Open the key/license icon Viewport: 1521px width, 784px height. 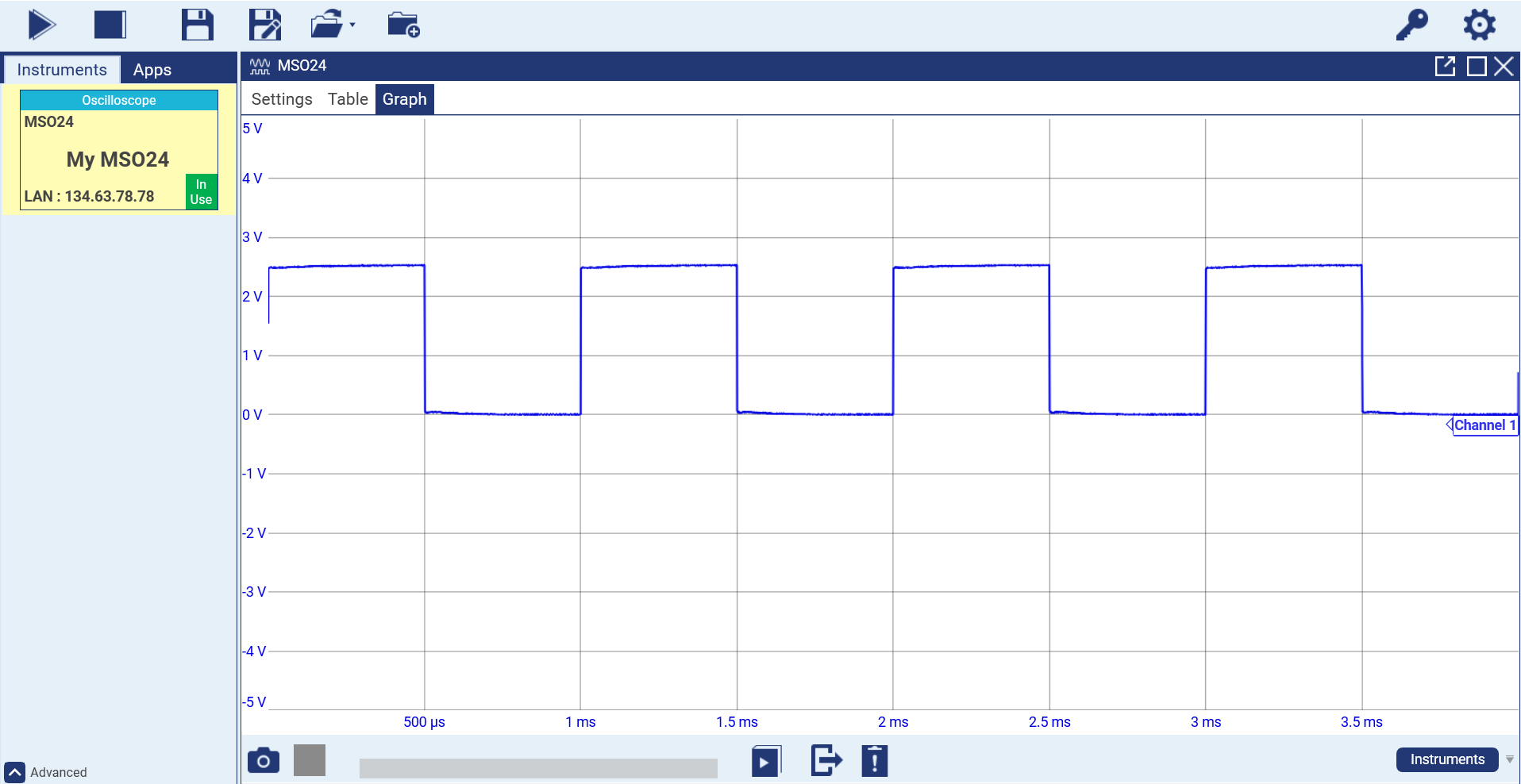tap(1413, 25)
